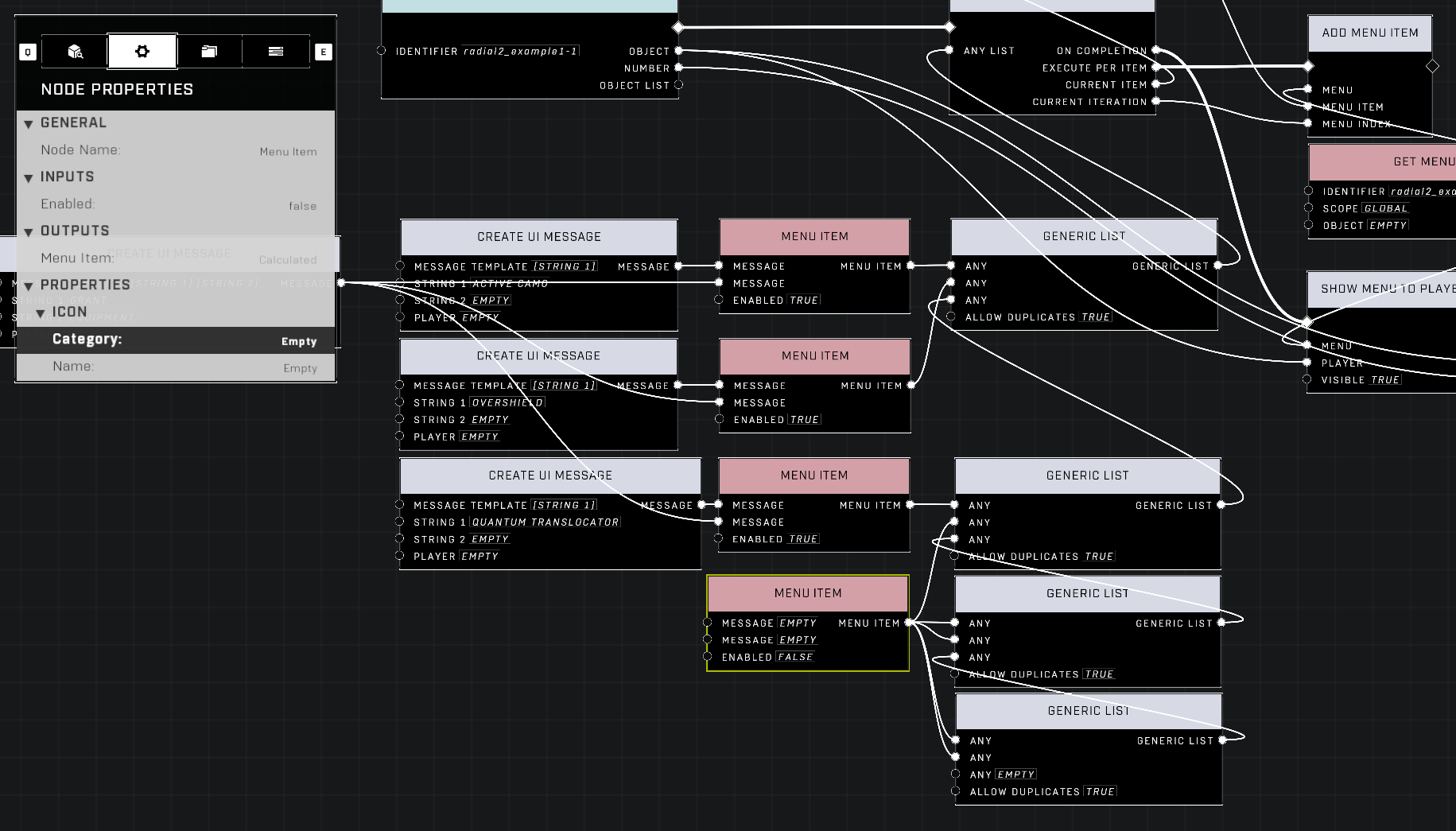The image size is (1456, 831).
Task: Click STRING 2 pin on Active Camo message node
Action: coord(400,300)
